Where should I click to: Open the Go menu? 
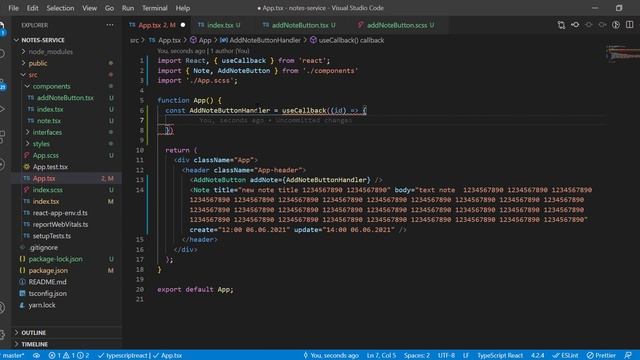(x=109, y=8)
